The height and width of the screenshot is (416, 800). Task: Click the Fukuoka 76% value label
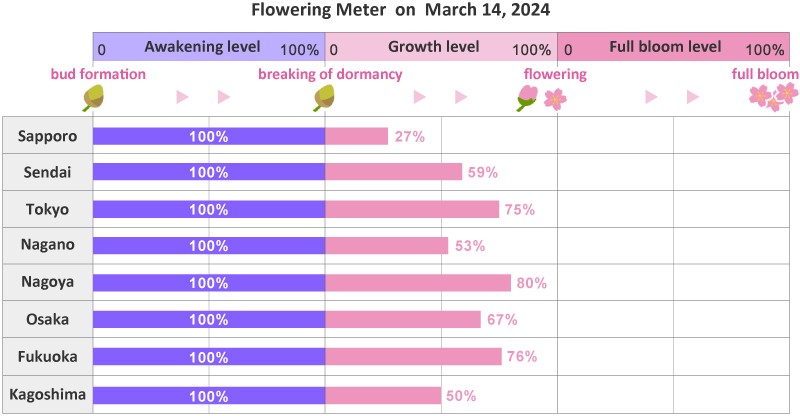pos(522,357)
